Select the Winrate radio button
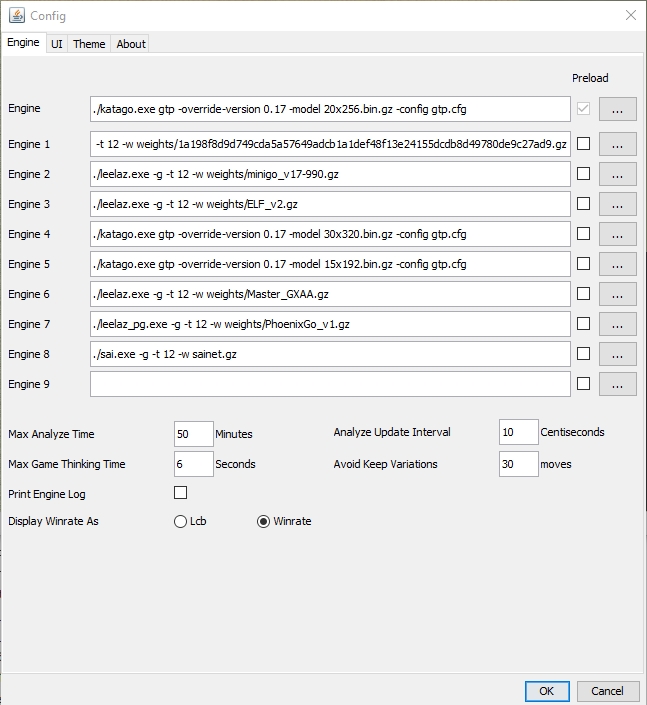The height and width of the screenshot is (705, 647). click(x=264, y=521)
